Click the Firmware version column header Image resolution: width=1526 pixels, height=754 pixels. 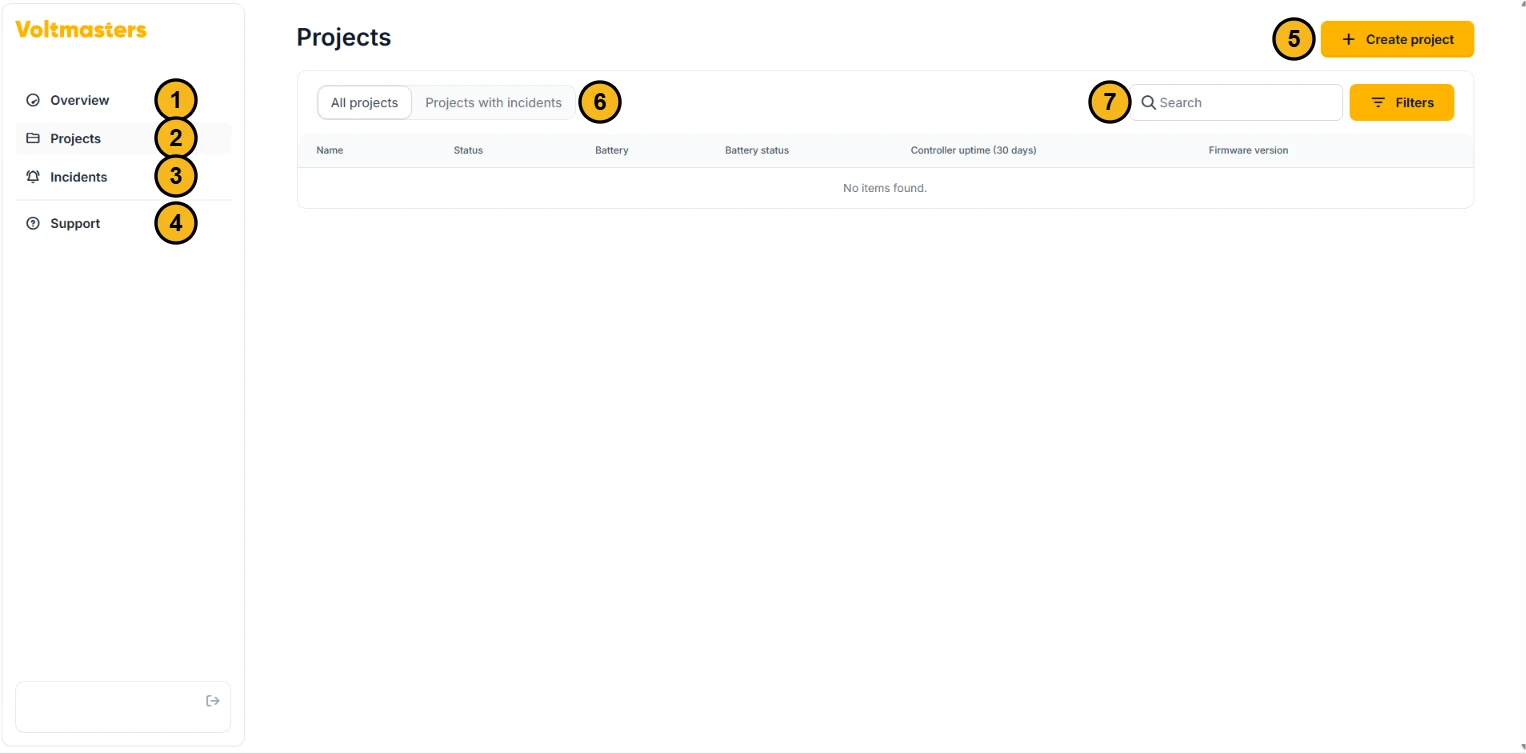pyautogui.click(x=1248, y=151)
